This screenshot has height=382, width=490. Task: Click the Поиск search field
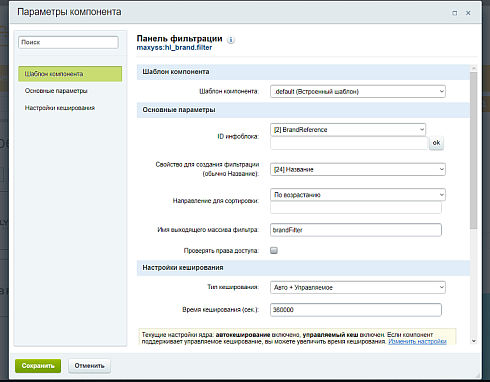(x=68, y=42)
